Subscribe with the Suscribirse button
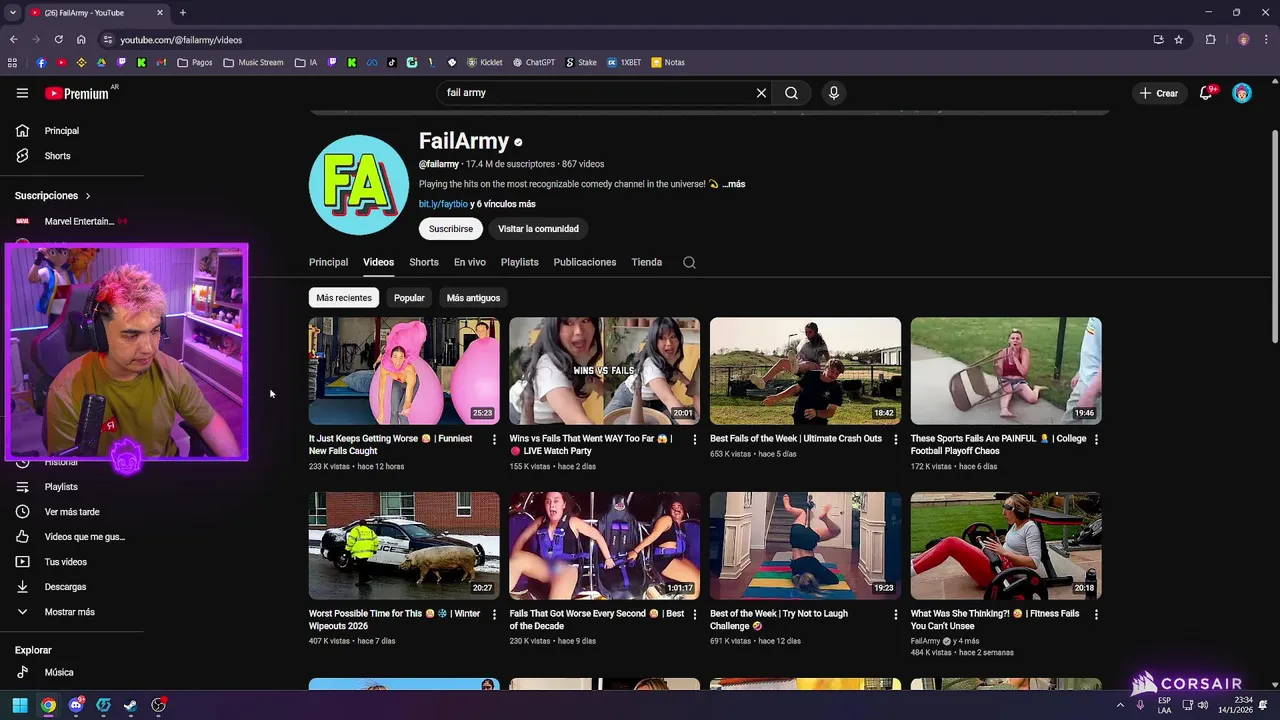 tap(451, 229)
